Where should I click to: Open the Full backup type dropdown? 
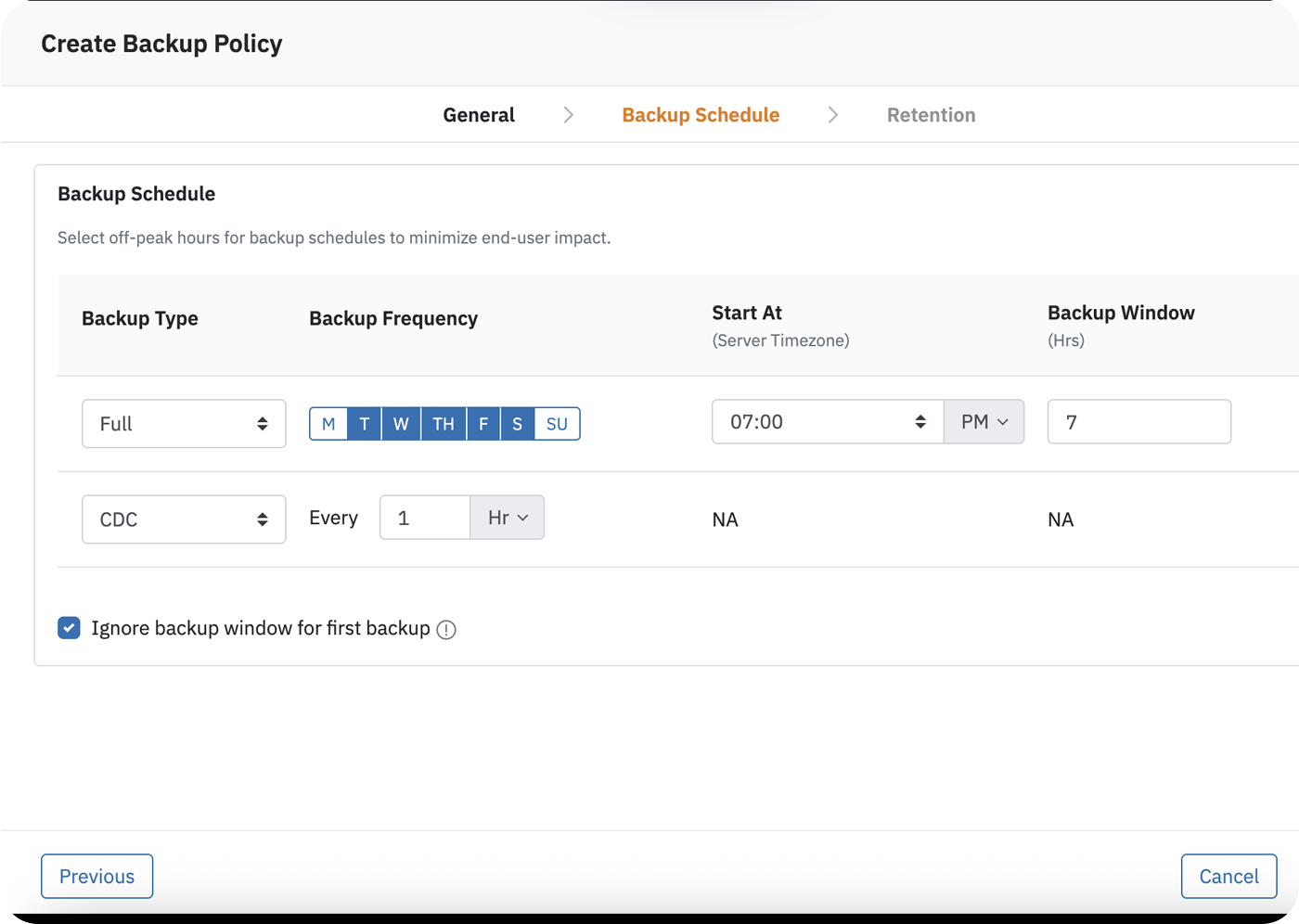(x=184, y=424)
